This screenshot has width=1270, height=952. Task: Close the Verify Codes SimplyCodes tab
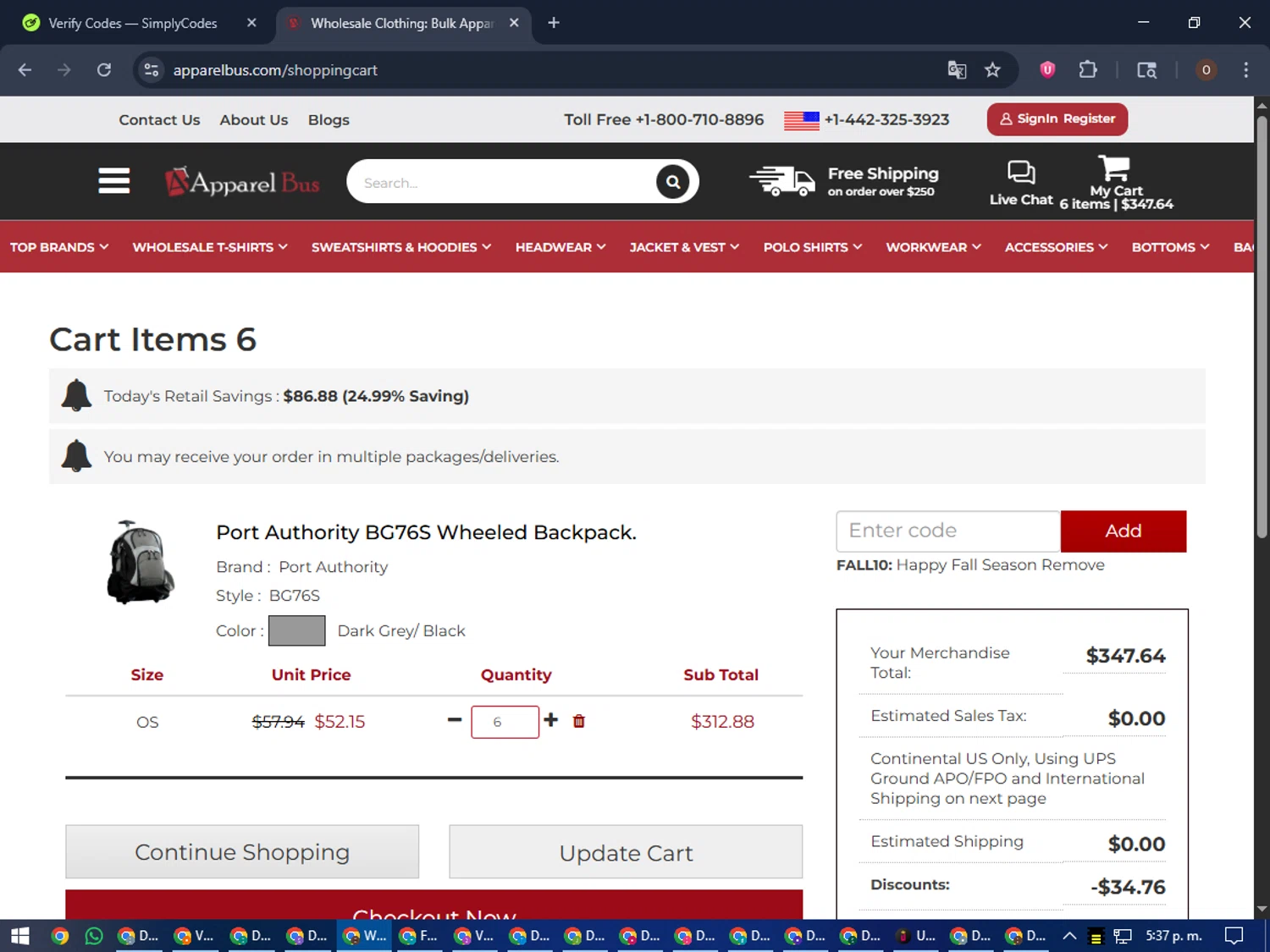click(251, 23)
